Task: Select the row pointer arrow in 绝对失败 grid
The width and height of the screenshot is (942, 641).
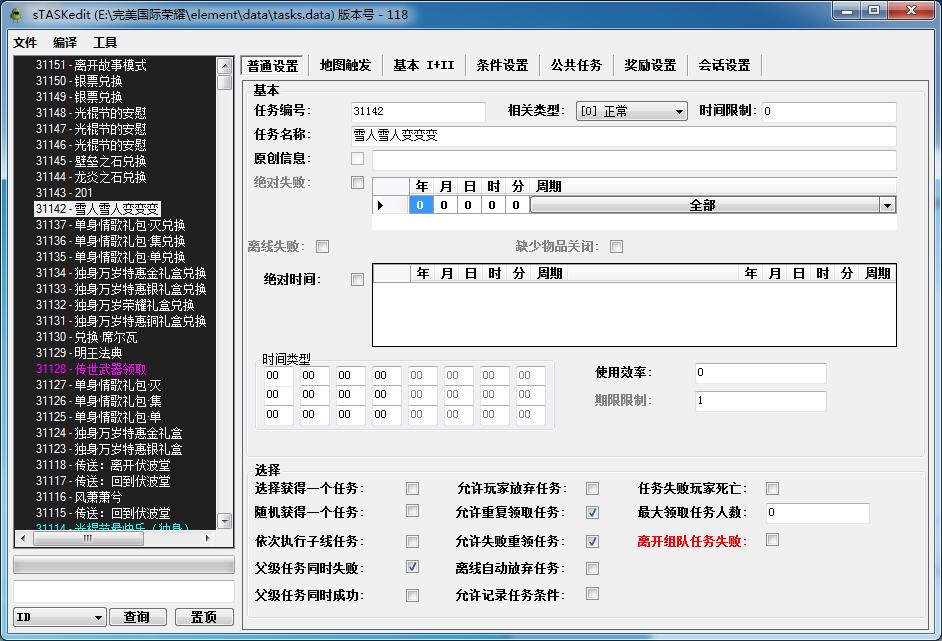Action: (380, 205)
